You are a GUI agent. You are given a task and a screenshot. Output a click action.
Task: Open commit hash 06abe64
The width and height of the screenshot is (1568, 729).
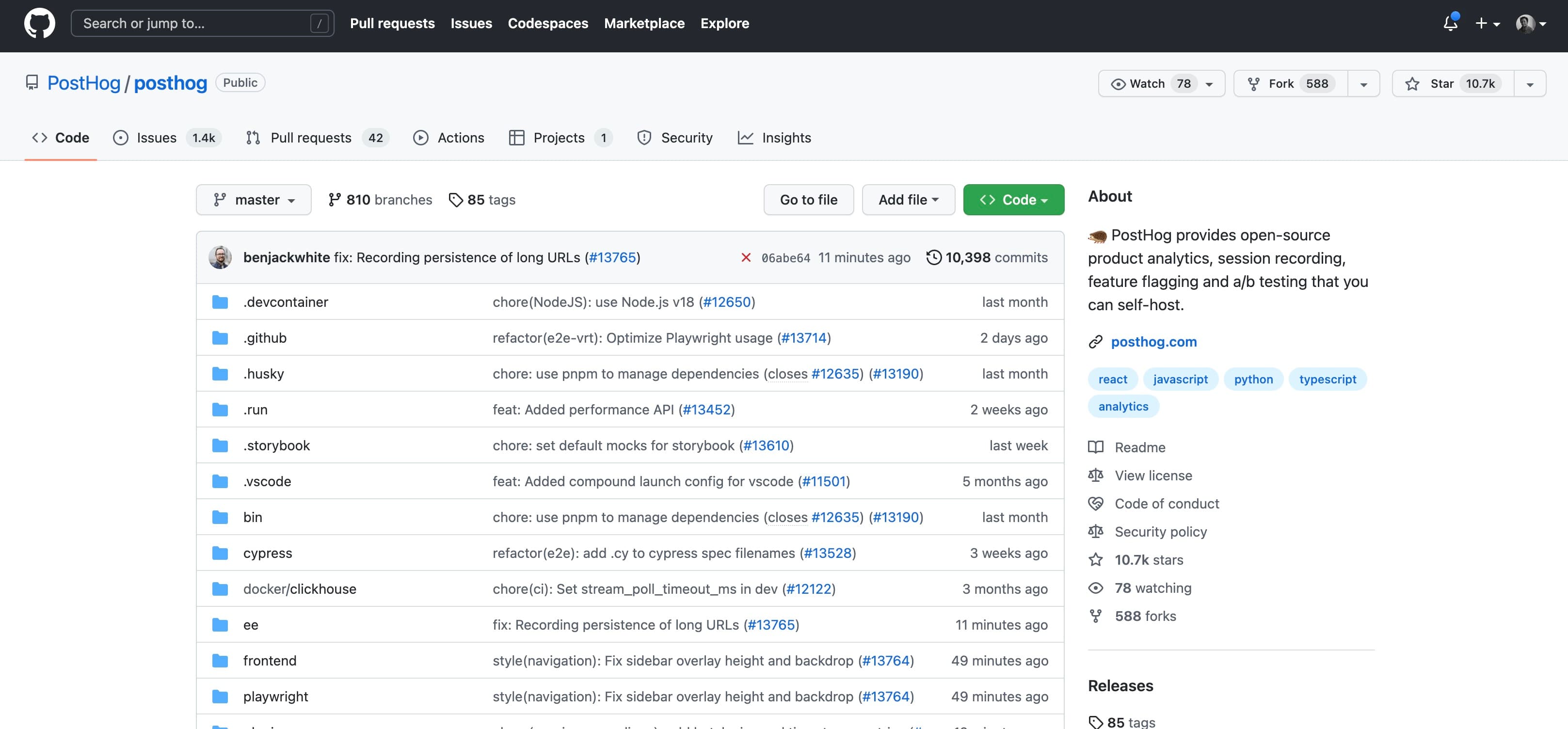pos(786,258)
